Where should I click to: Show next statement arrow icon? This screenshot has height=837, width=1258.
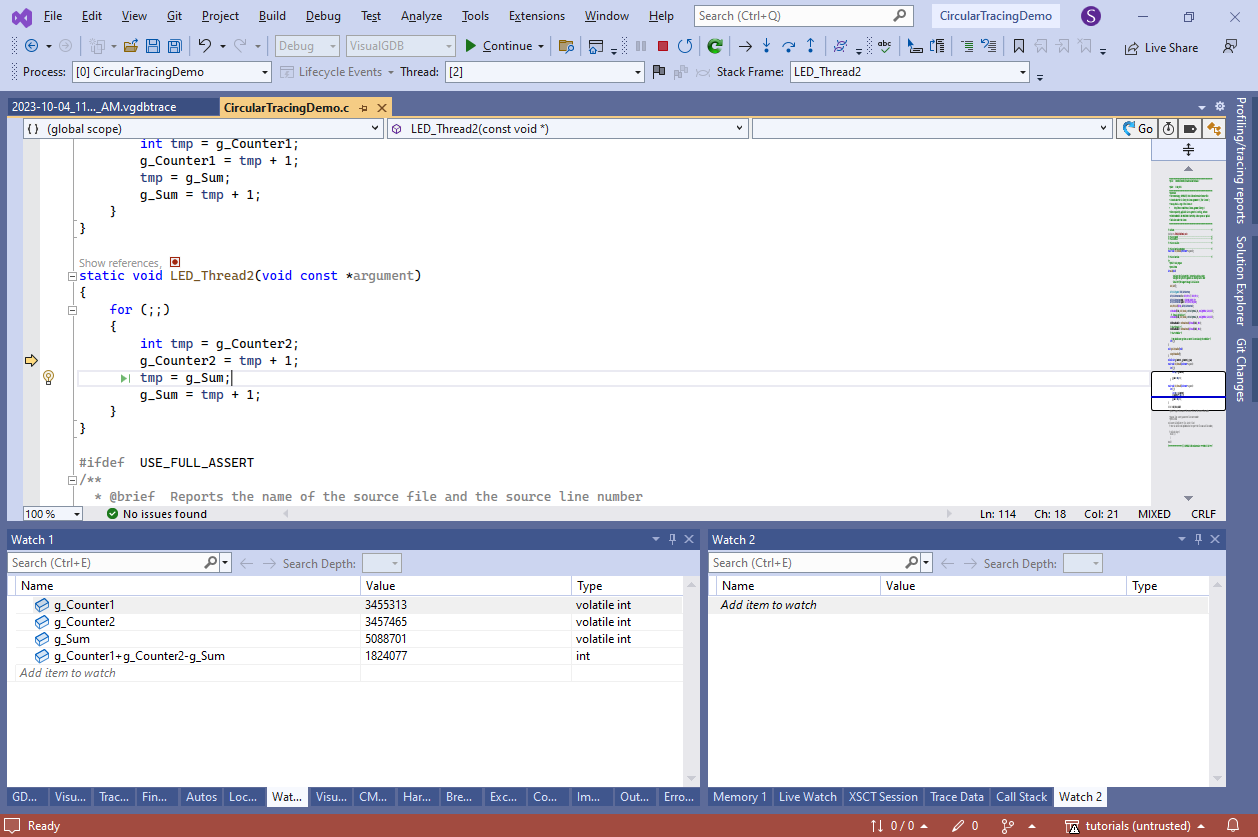pos(744,46)
